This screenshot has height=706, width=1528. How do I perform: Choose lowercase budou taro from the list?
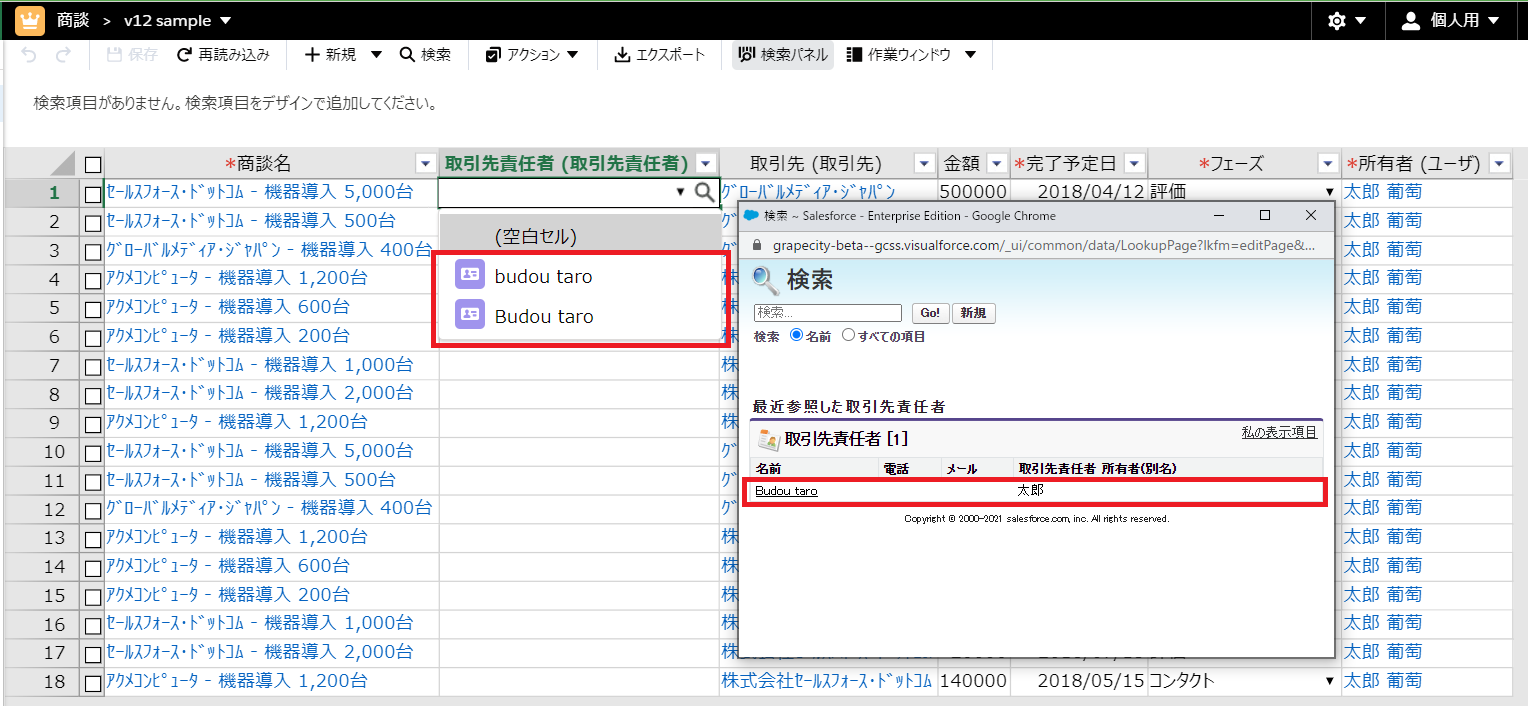pyautogui.click(x=580, y=276)
